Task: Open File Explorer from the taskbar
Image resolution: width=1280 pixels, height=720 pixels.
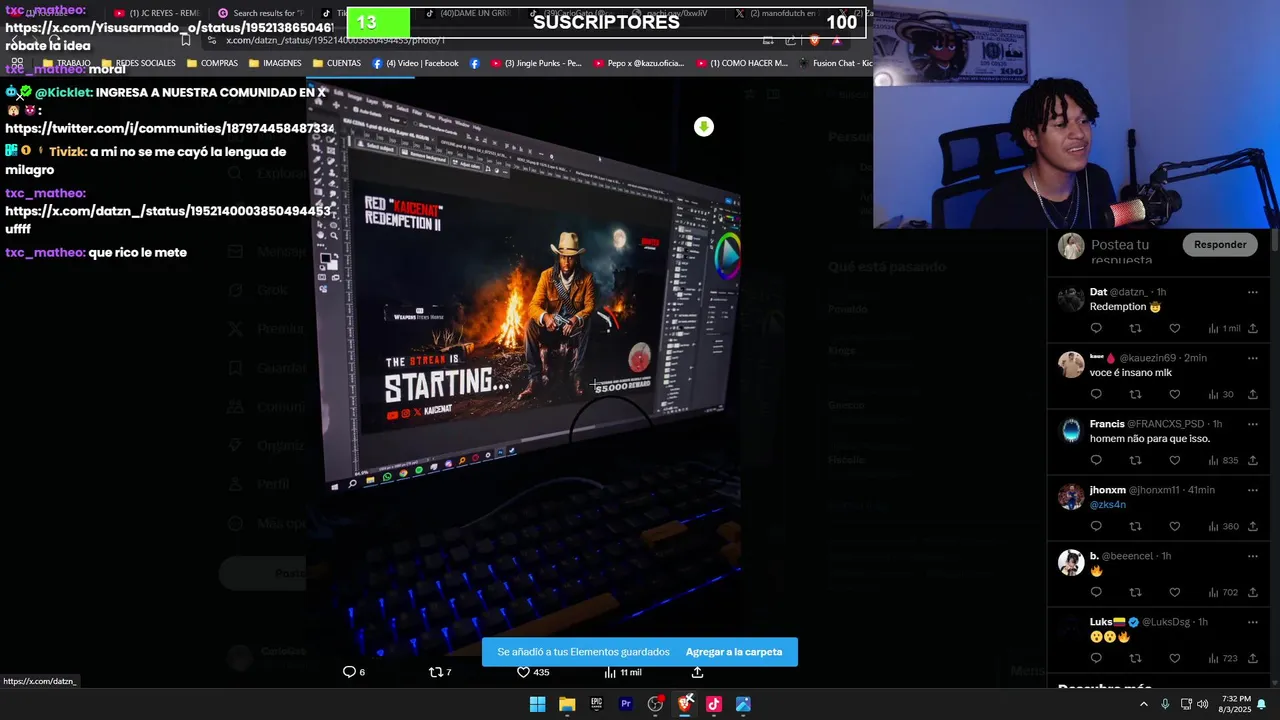Action: [x=567, y=704]
